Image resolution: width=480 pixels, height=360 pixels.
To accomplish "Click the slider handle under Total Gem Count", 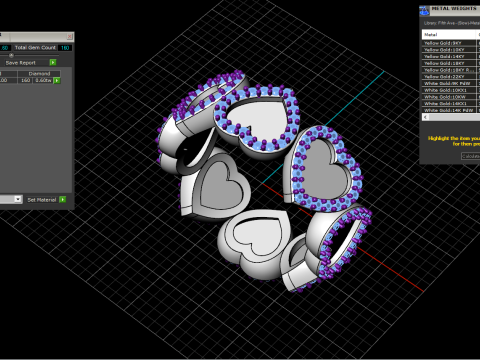I will (x=11, y=55).
